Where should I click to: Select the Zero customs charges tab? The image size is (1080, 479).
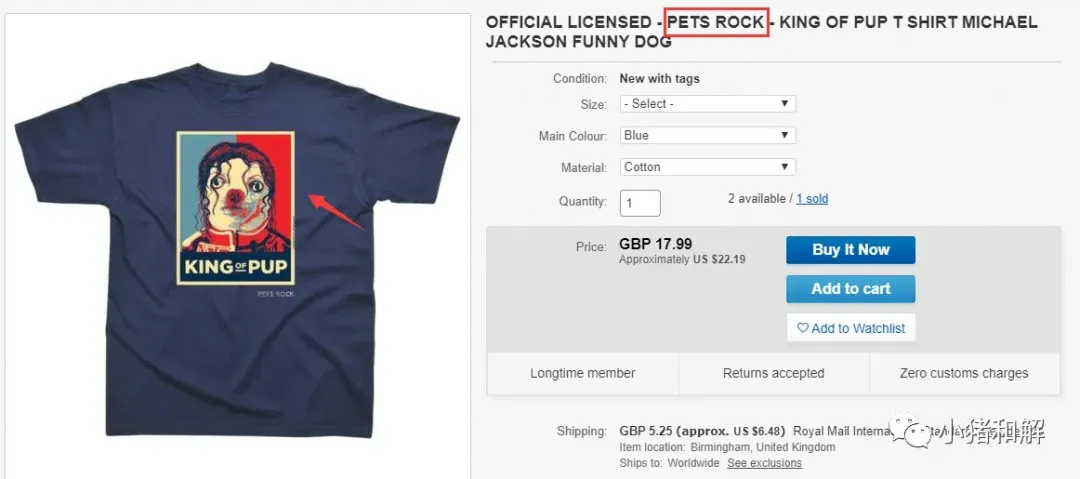coord(964,374)
